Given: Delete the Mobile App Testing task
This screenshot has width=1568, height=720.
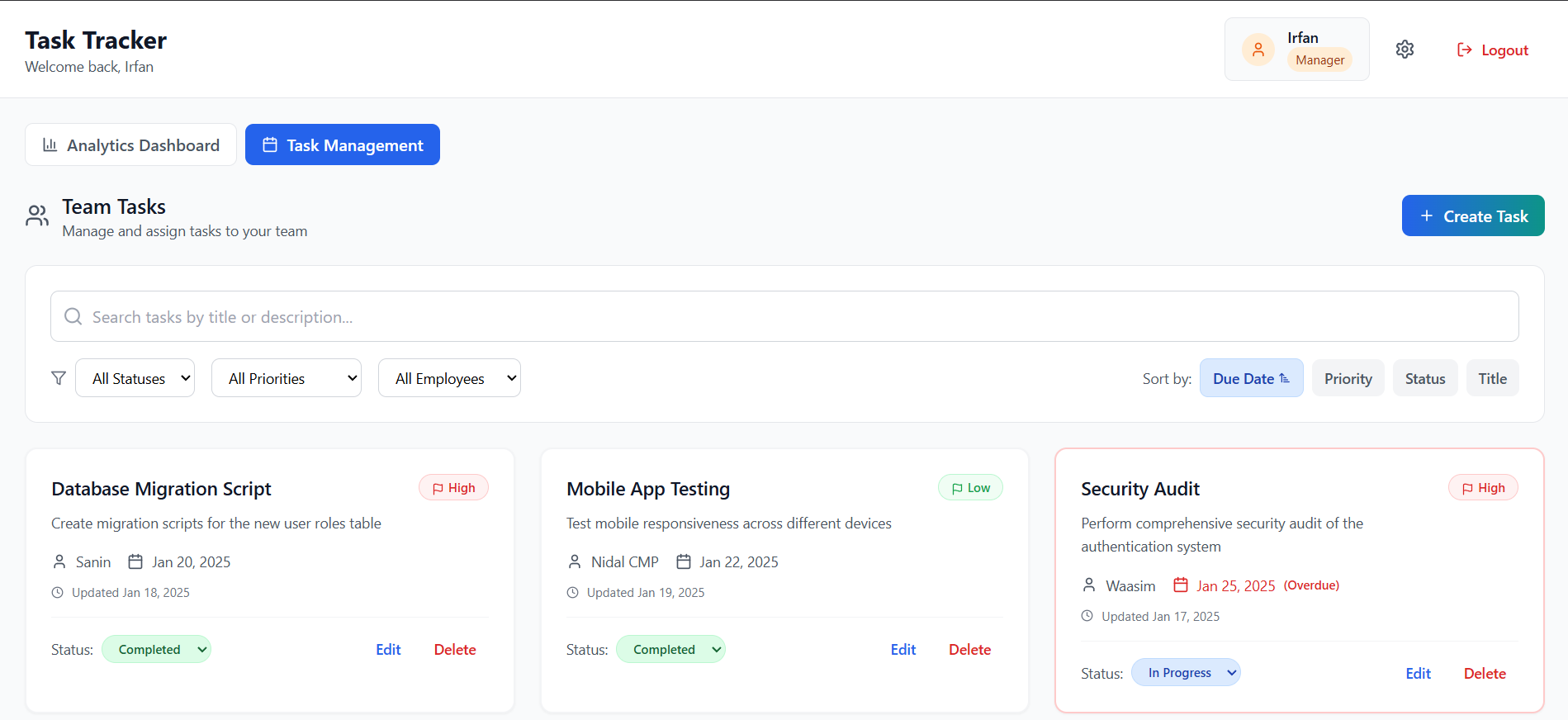Looking at the screenshot, I should 970,650.
